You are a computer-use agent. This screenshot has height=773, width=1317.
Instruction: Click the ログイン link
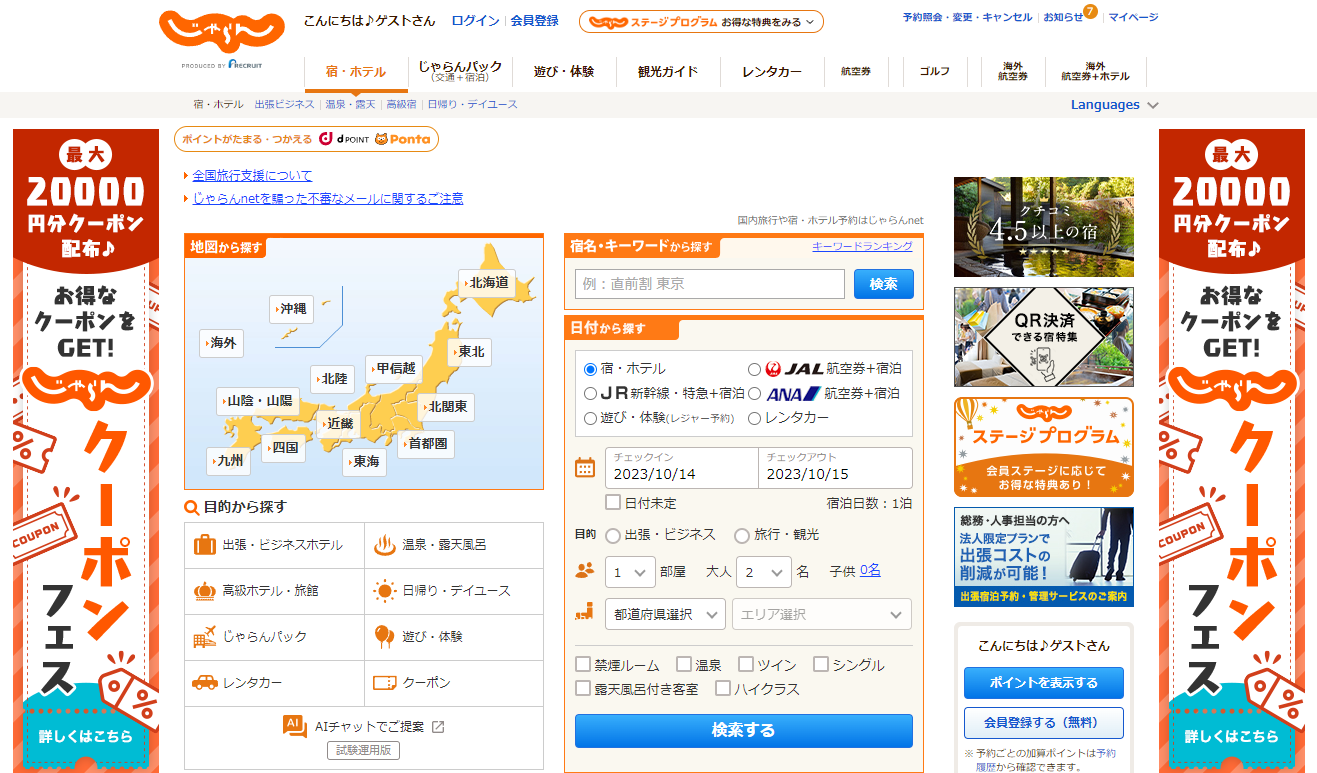click(x=476, y=20)
